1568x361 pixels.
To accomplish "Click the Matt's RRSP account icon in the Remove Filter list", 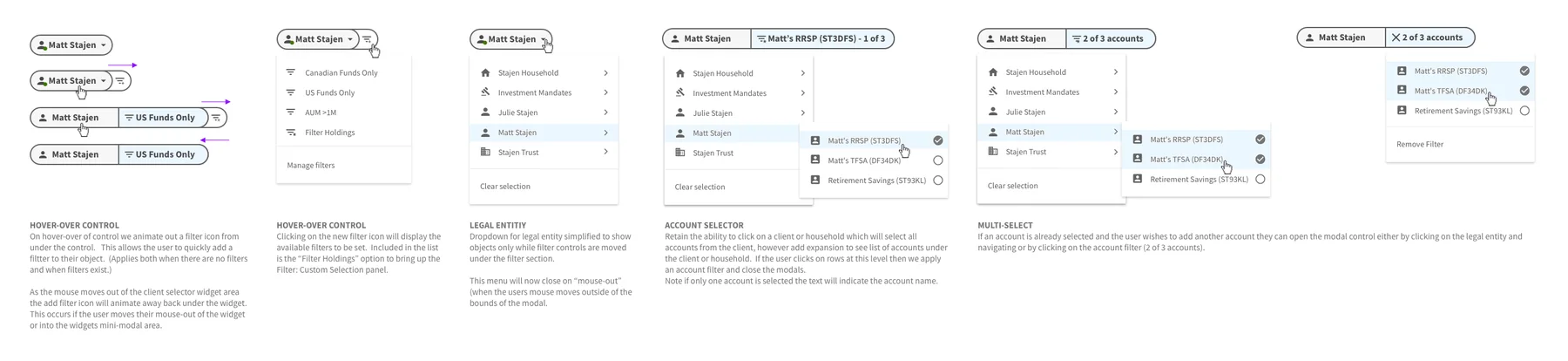I will tap(1402, 71).
